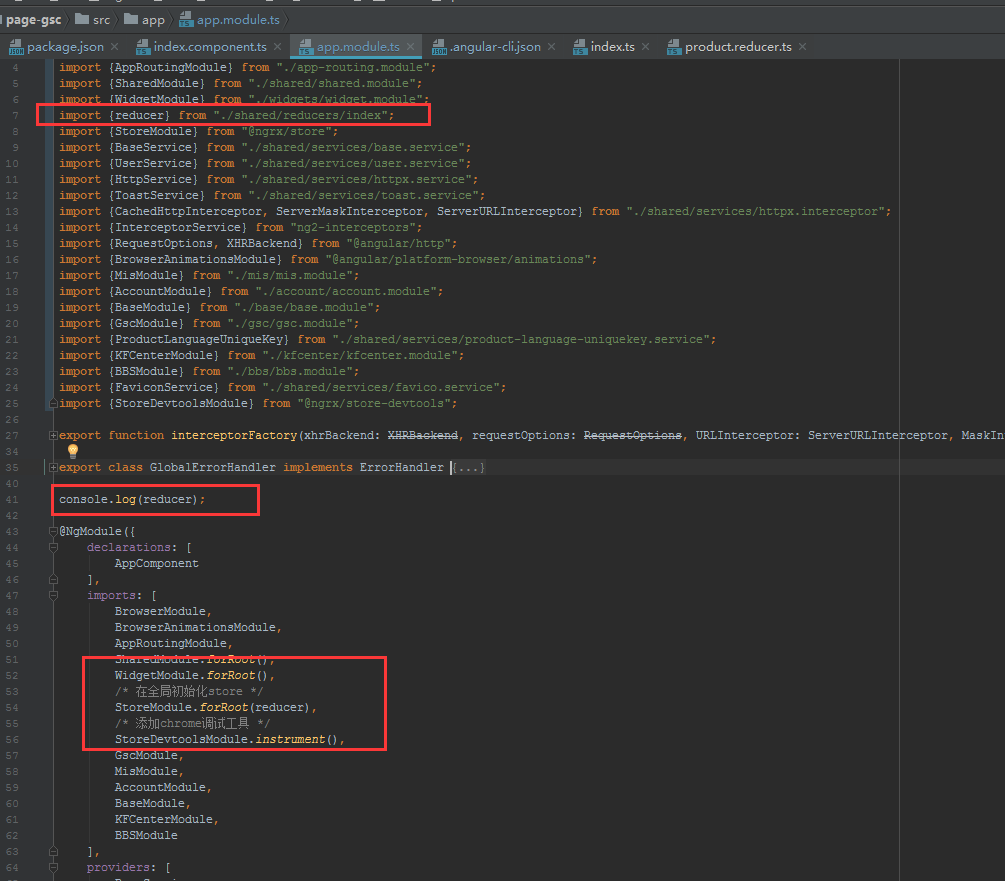The height and width of the screenshot is (881, 1005).
Task: Click the yellow lightbulb intention icon
Action: (x=72, y=451)
